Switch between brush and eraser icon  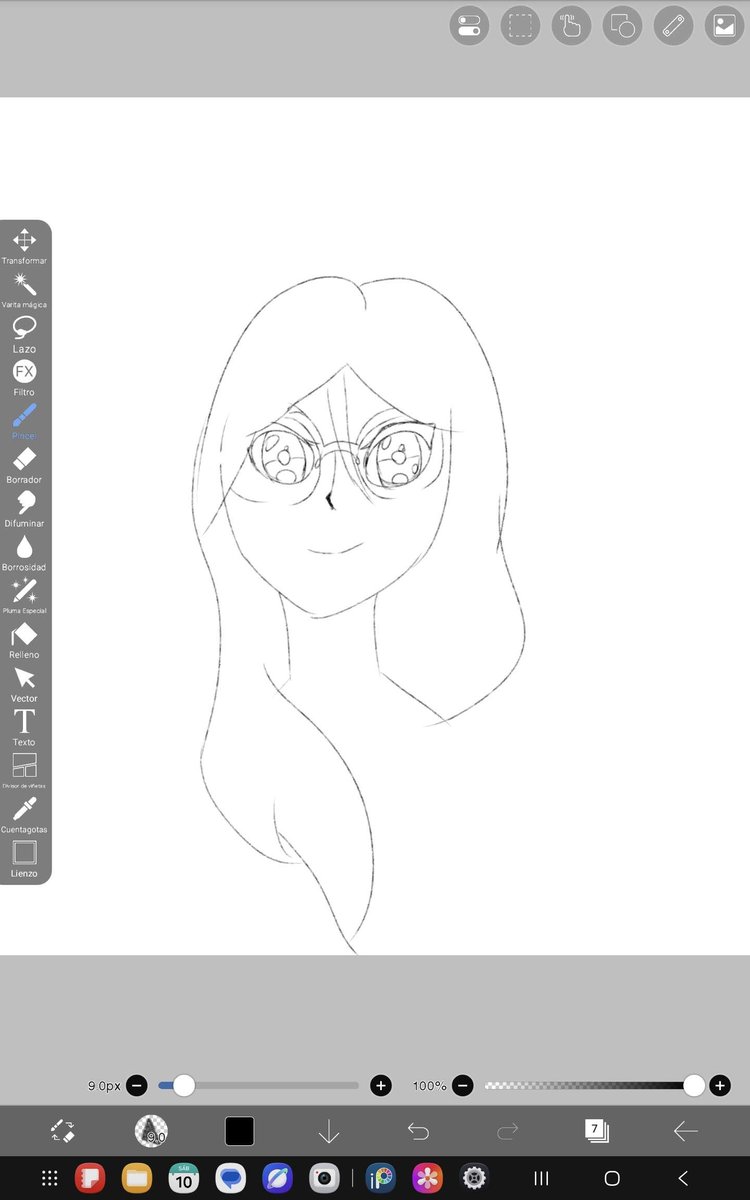[62, 1131]
